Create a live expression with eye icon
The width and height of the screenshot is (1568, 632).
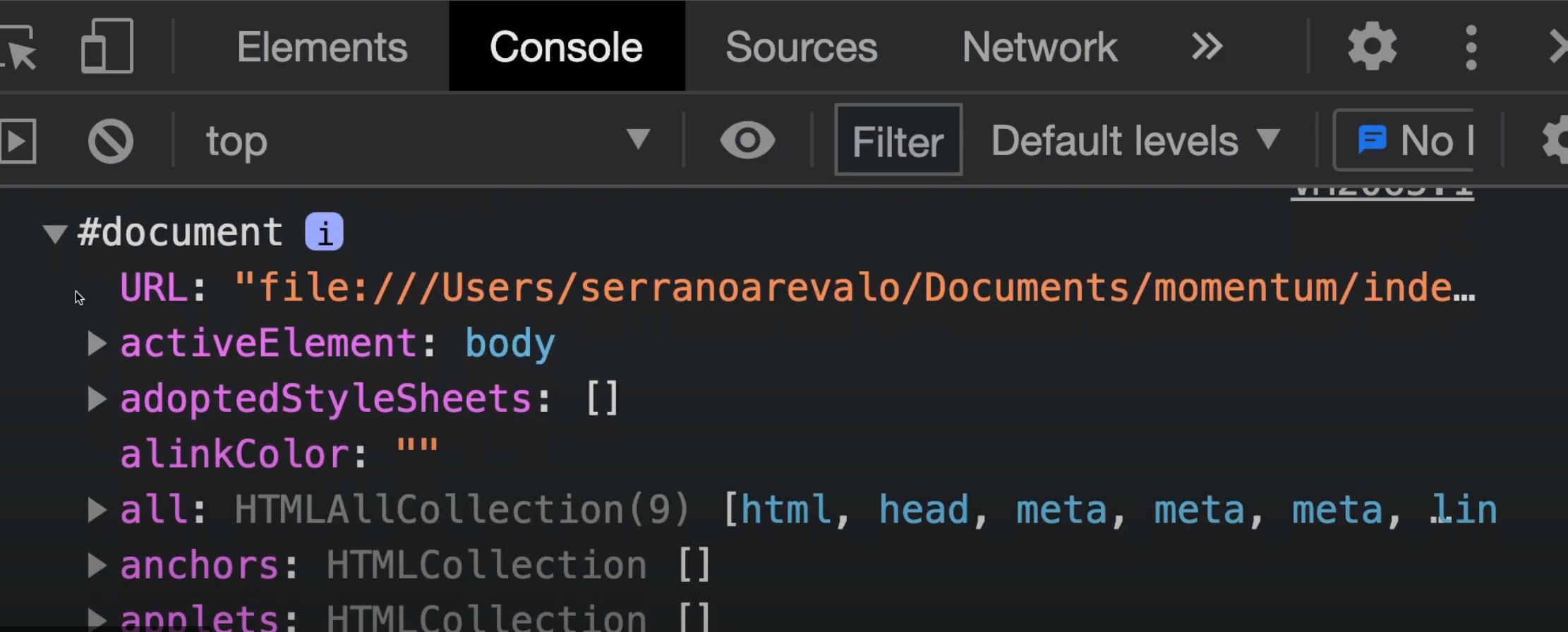coord(747,140)
